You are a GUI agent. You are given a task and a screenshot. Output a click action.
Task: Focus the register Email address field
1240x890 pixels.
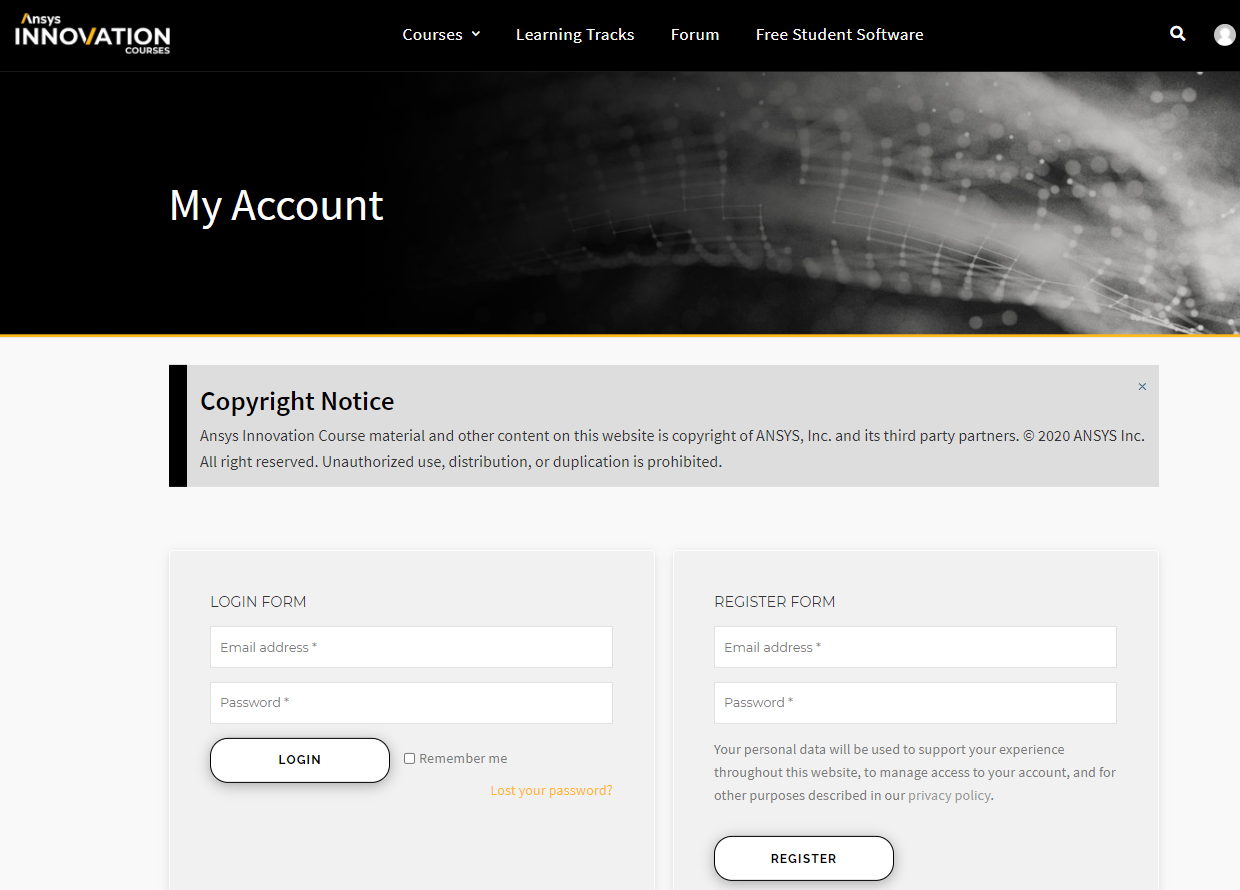click(915, 647)
